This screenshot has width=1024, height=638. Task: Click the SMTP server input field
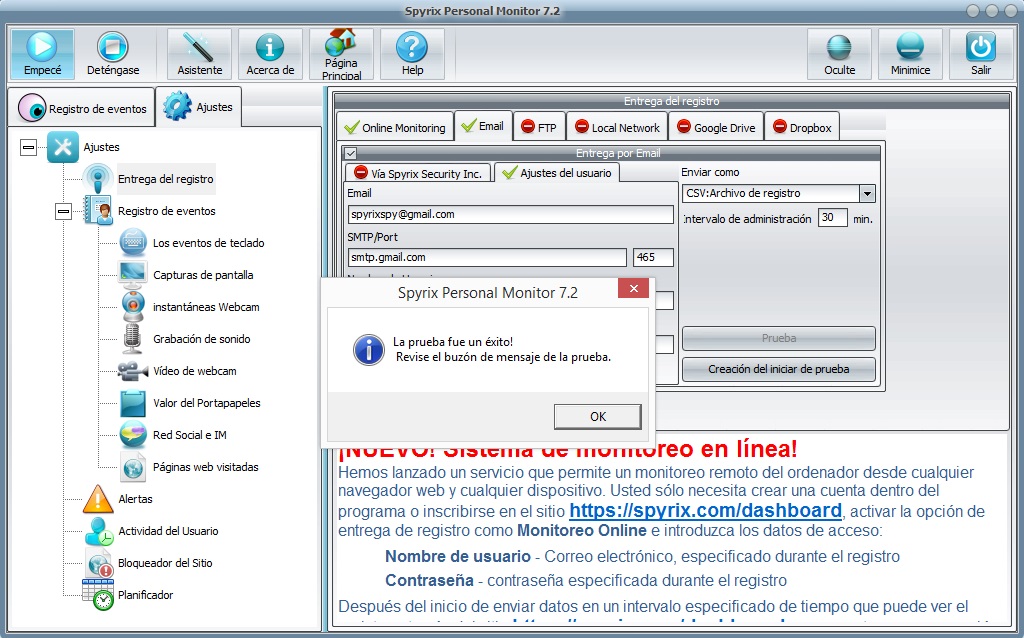(487, 257)
